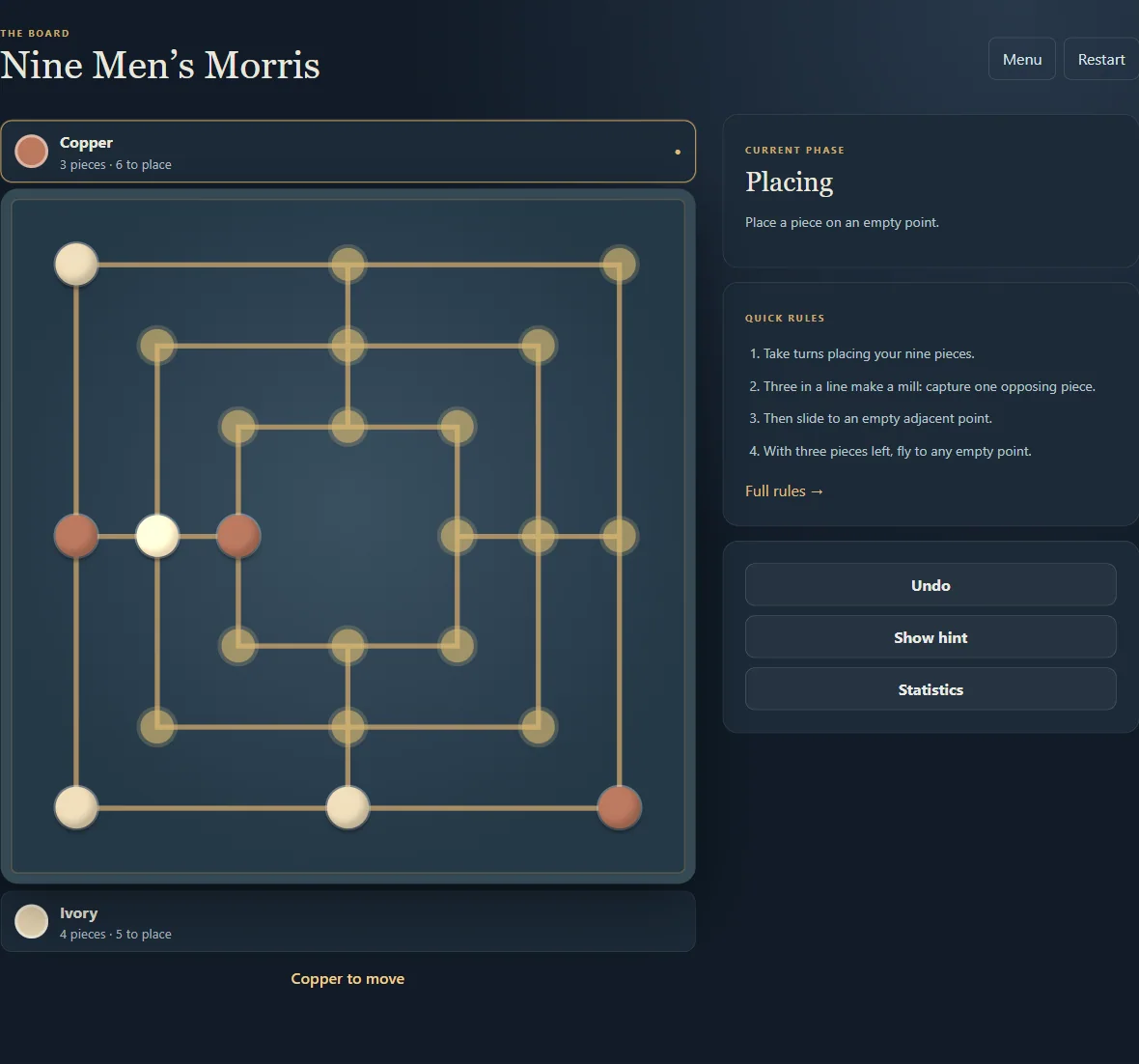This screenshot has height=1064, width=1139.
Task: Click the 'Copper' player name
Action: [86, 143]
